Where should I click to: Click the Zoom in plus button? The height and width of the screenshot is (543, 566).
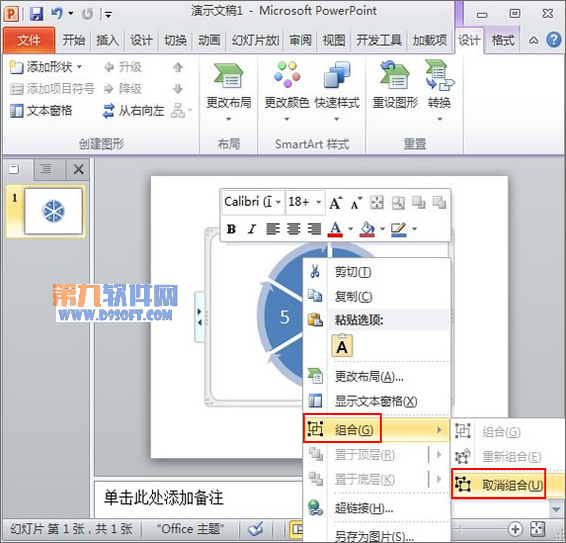click(515, 529)
